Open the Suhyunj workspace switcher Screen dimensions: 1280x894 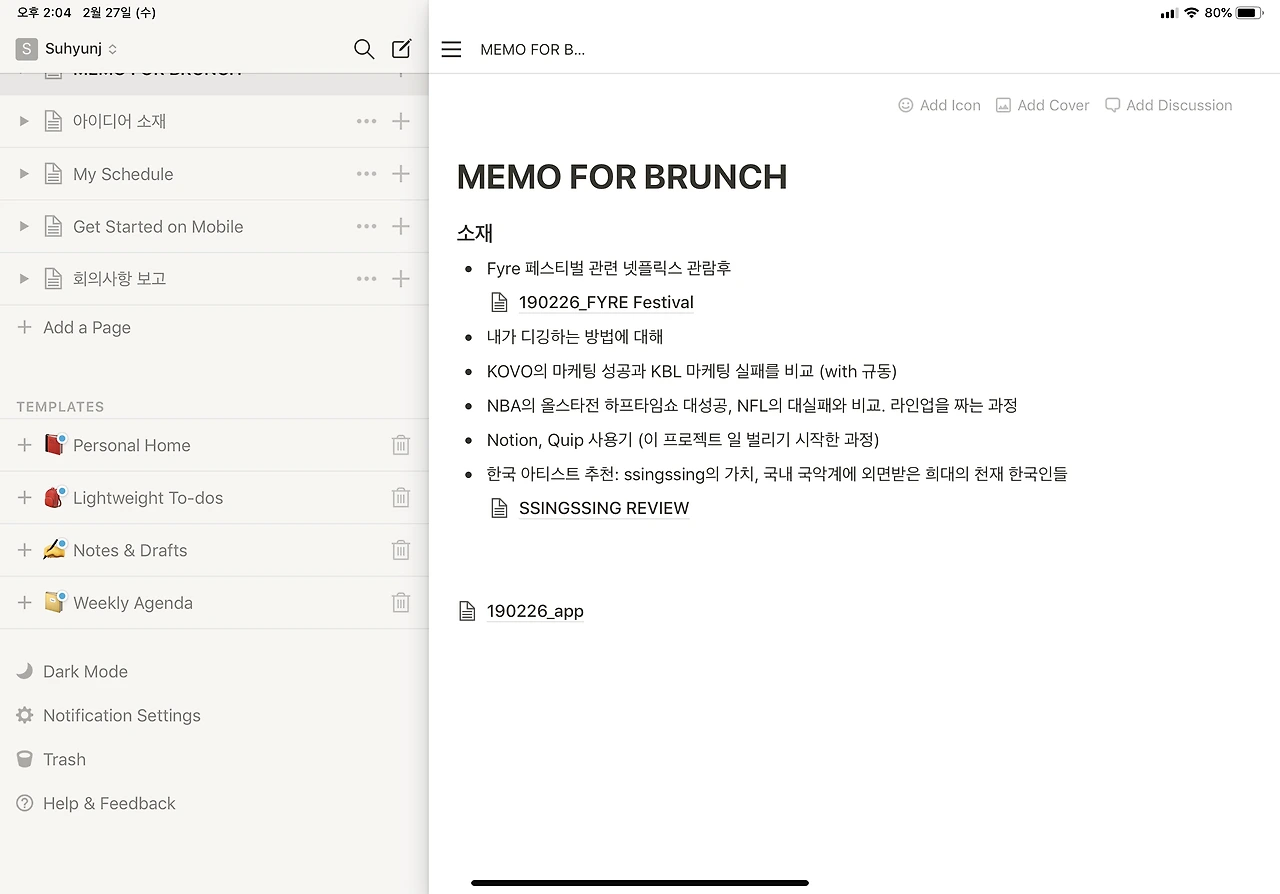[67, 49]
